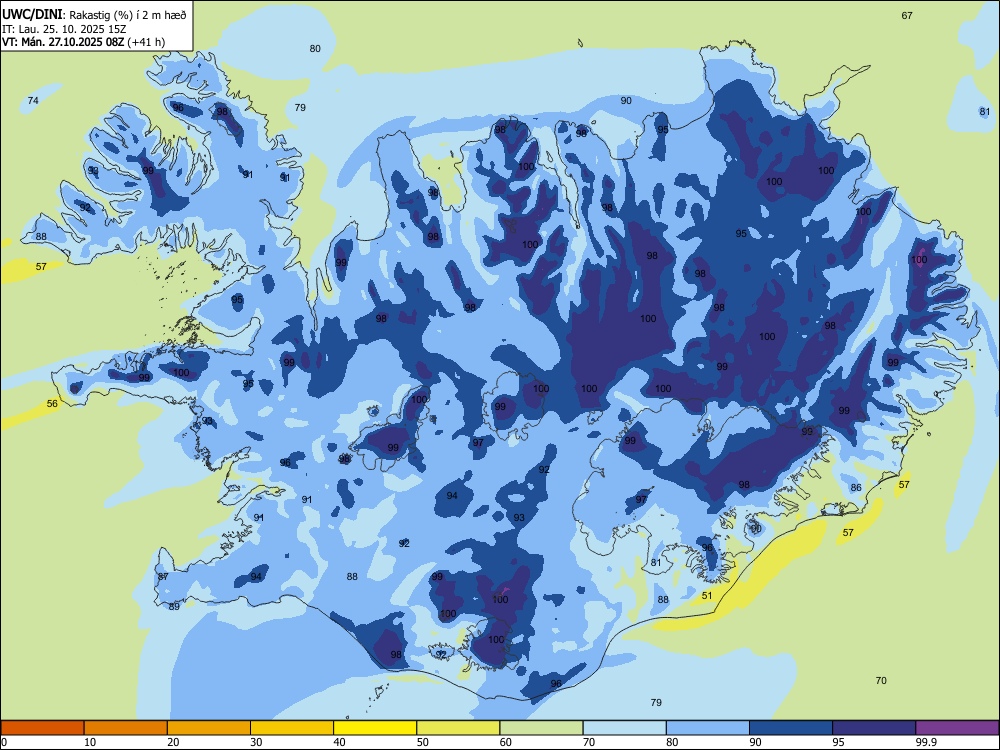This screenshot has width=1000, height=750.
Task: Click the 'Rakastig (%) í 2 m hæð' label
Action: [128, 15]
